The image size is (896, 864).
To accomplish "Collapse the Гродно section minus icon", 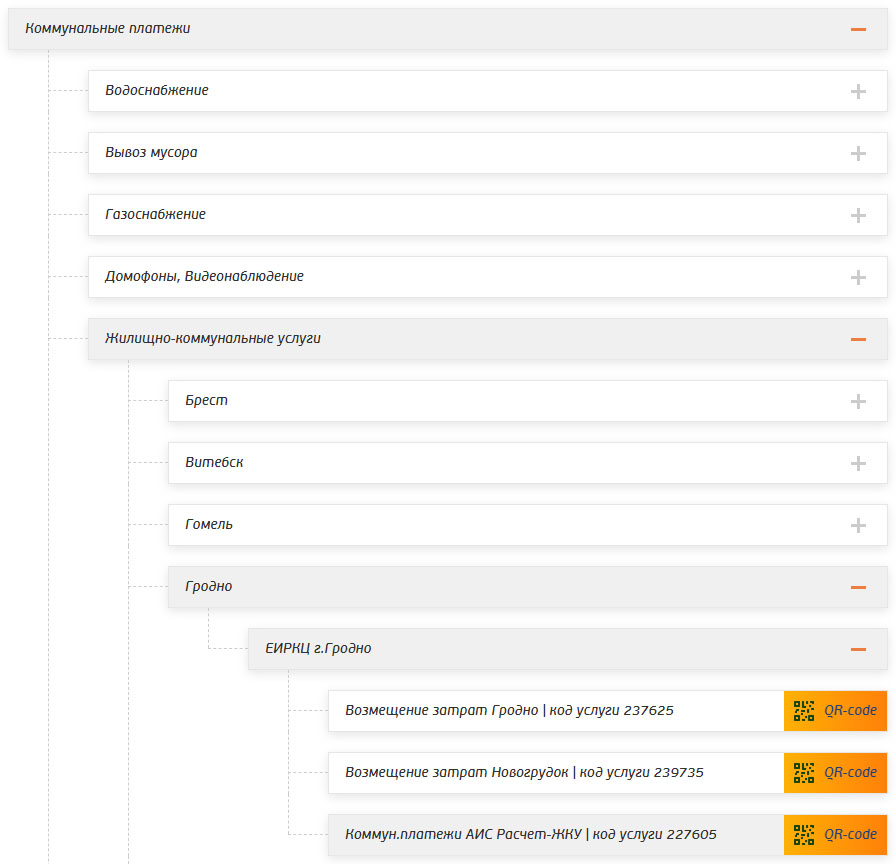I will click(x=858, y=587).
